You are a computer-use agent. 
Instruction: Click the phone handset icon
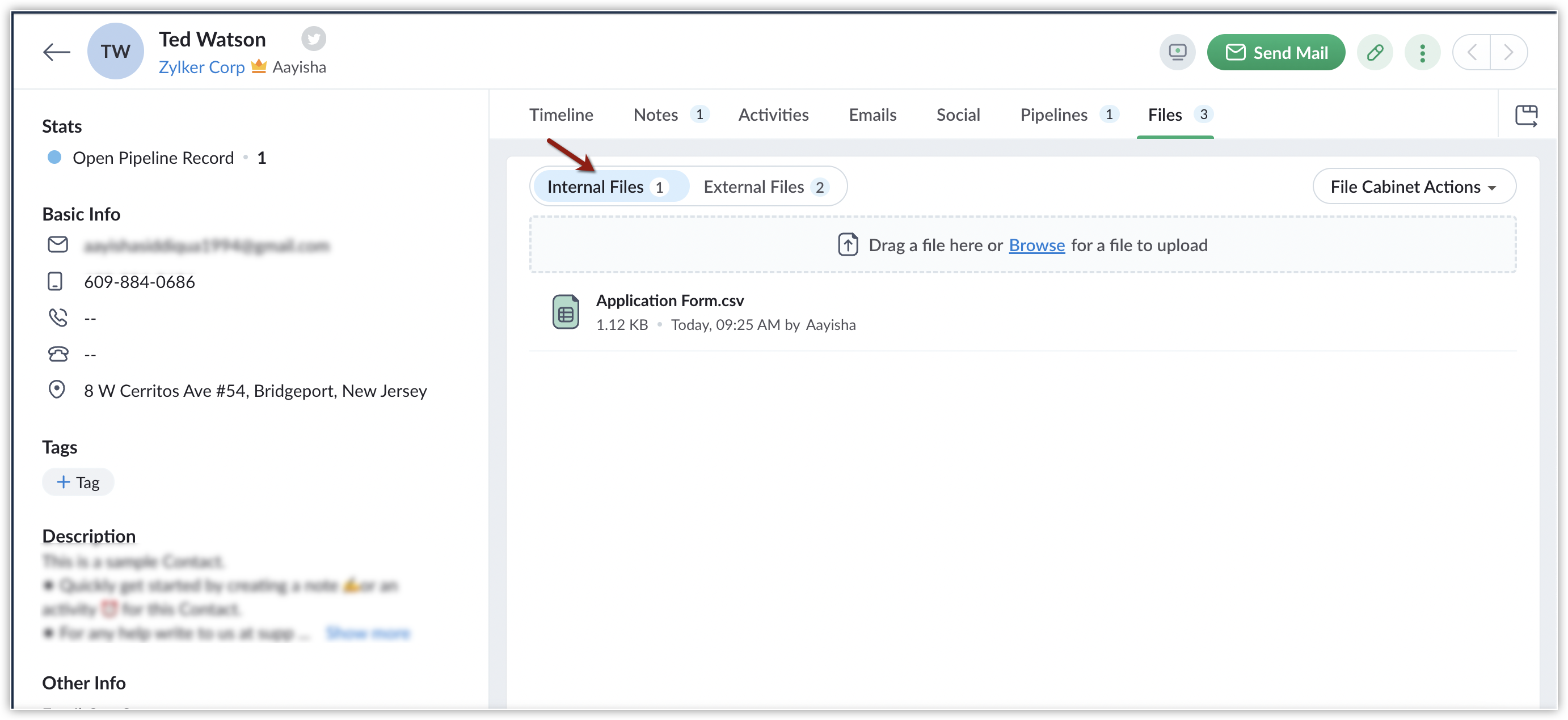pyautogui.click(x=57, y=317)
